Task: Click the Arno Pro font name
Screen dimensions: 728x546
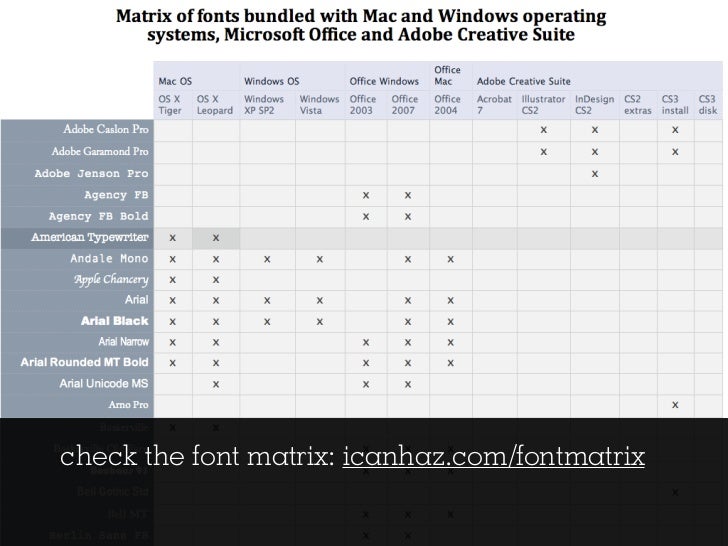Action: pyautogui.click(x=129, y=405)
